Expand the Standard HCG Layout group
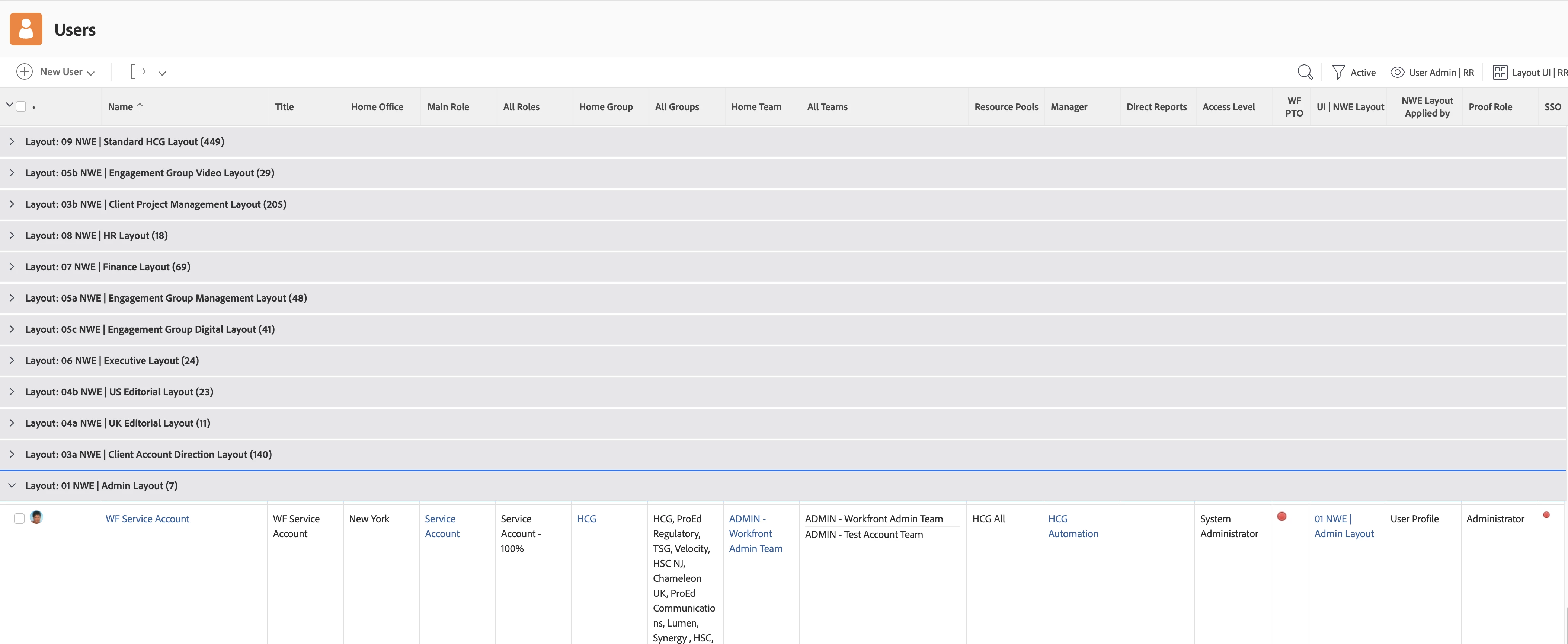The height and width of the screenshot is (644, 1568). 12,141
